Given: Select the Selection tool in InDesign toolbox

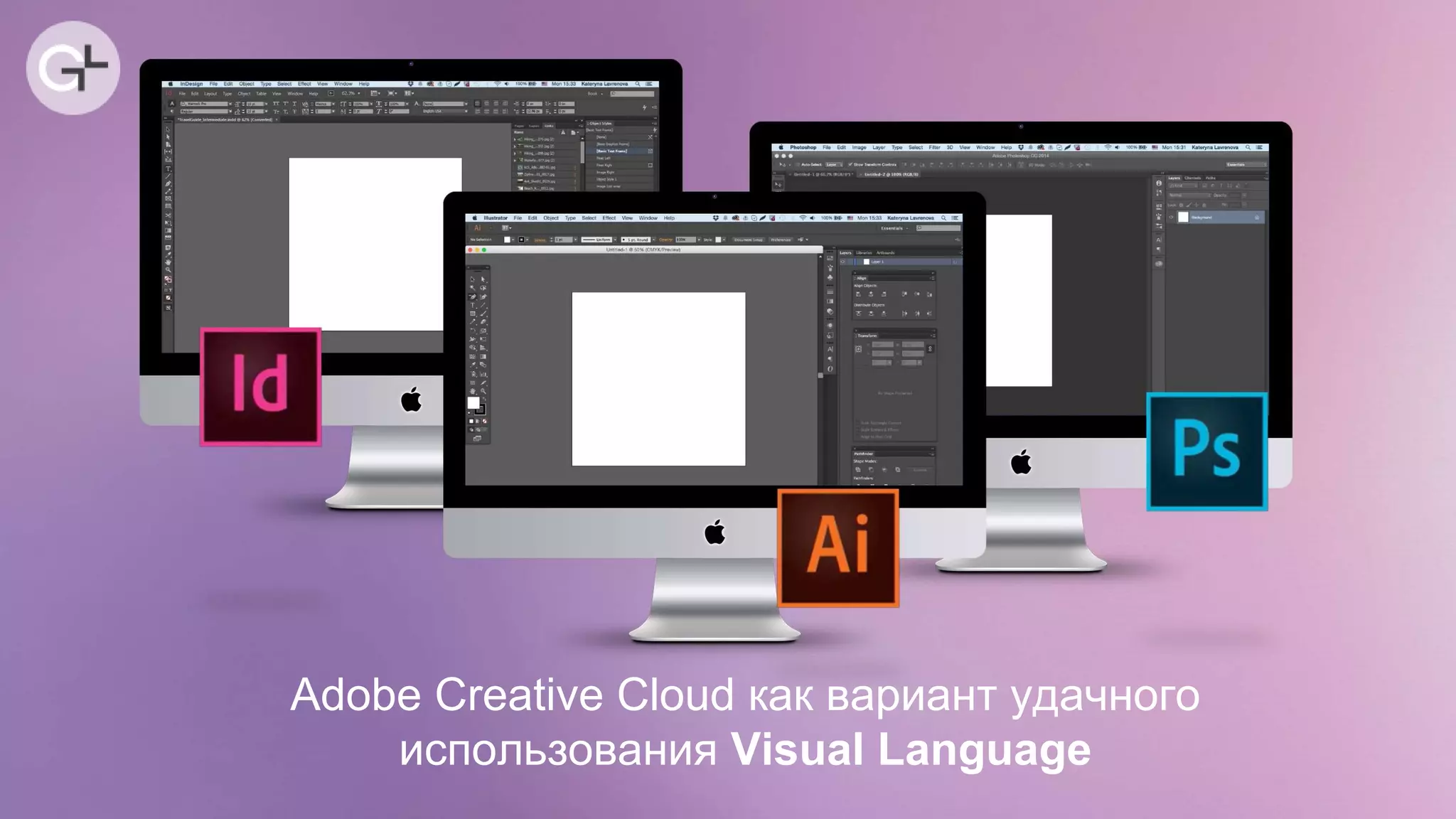Looking at the screenshot, I should (x=168, y=129).
